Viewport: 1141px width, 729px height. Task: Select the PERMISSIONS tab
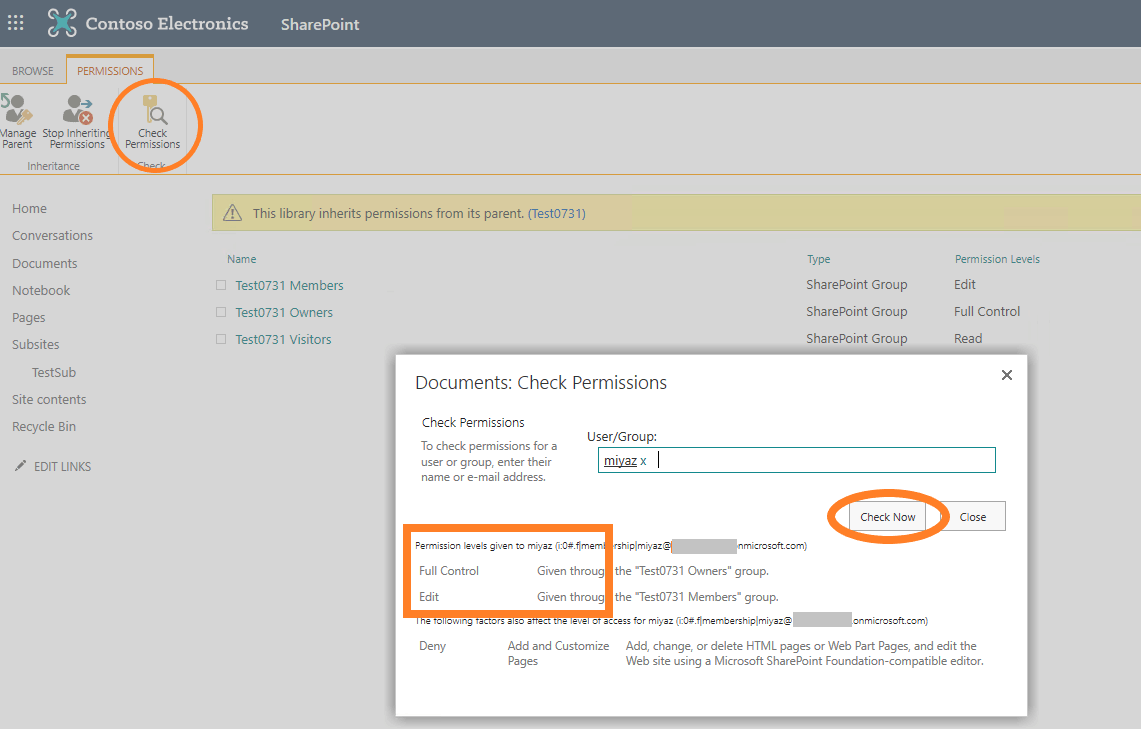click(x=110, y=71)
